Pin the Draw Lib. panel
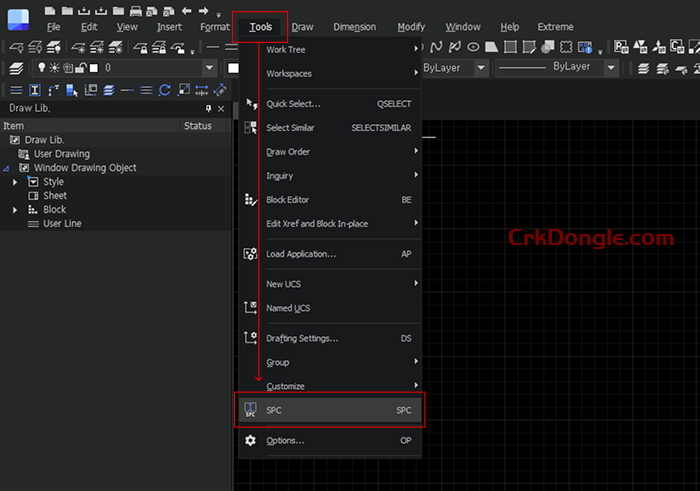700x491 pixels. coord(208,108)
